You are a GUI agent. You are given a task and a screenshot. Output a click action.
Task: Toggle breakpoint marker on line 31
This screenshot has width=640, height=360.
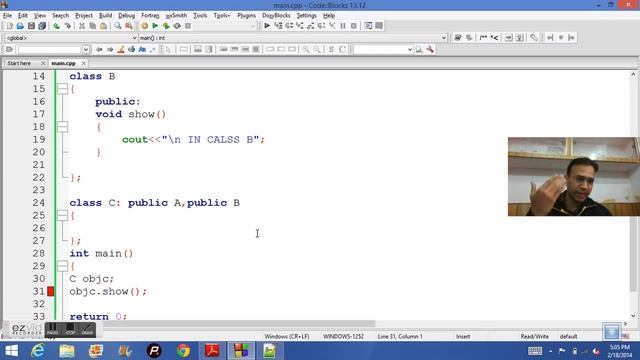pyautogui.click(x=51, y=291)
